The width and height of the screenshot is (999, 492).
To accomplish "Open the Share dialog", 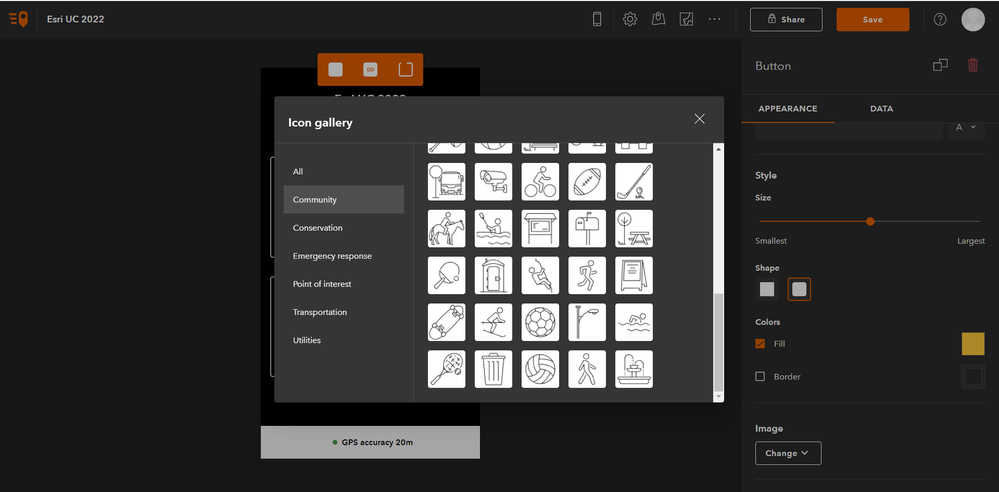I will 786,20.
